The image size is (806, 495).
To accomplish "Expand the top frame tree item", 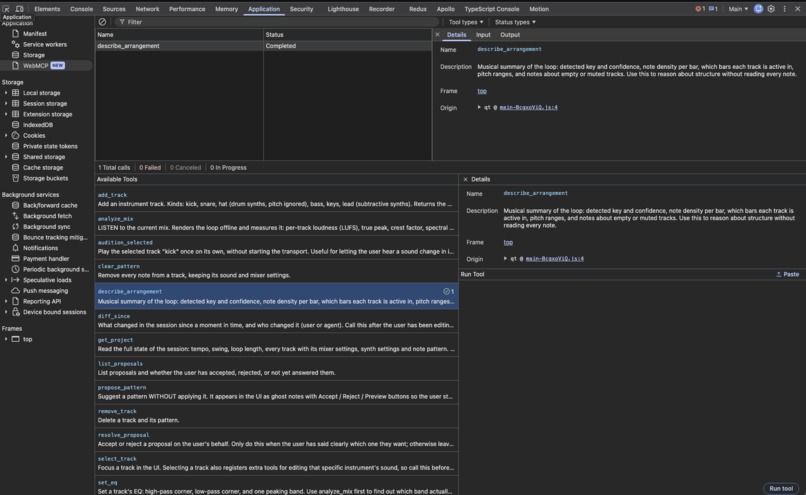I will point(6,339).
